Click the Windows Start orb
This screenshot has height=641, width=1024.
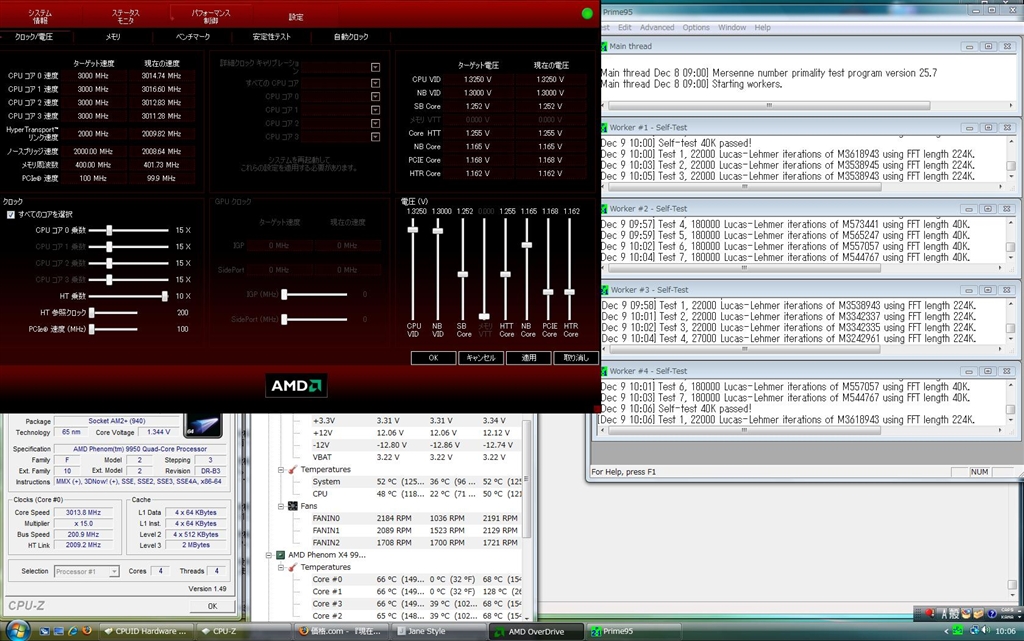tap(16, 629)
